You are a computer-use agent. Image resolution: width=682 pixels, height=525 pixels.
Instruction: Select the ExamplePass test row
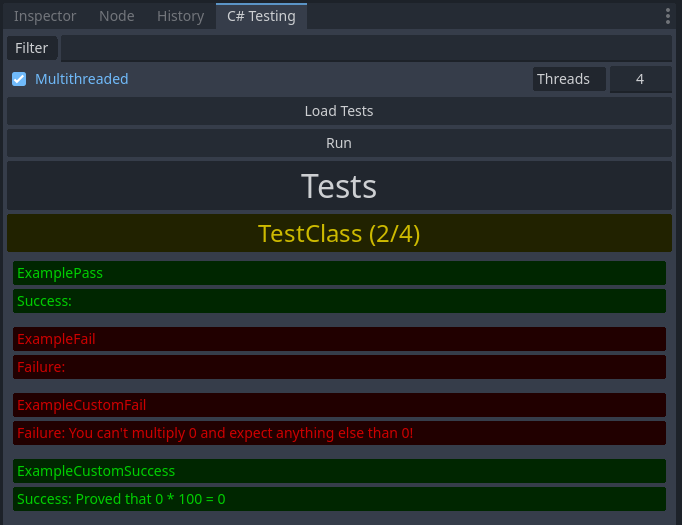pos(339,273)
